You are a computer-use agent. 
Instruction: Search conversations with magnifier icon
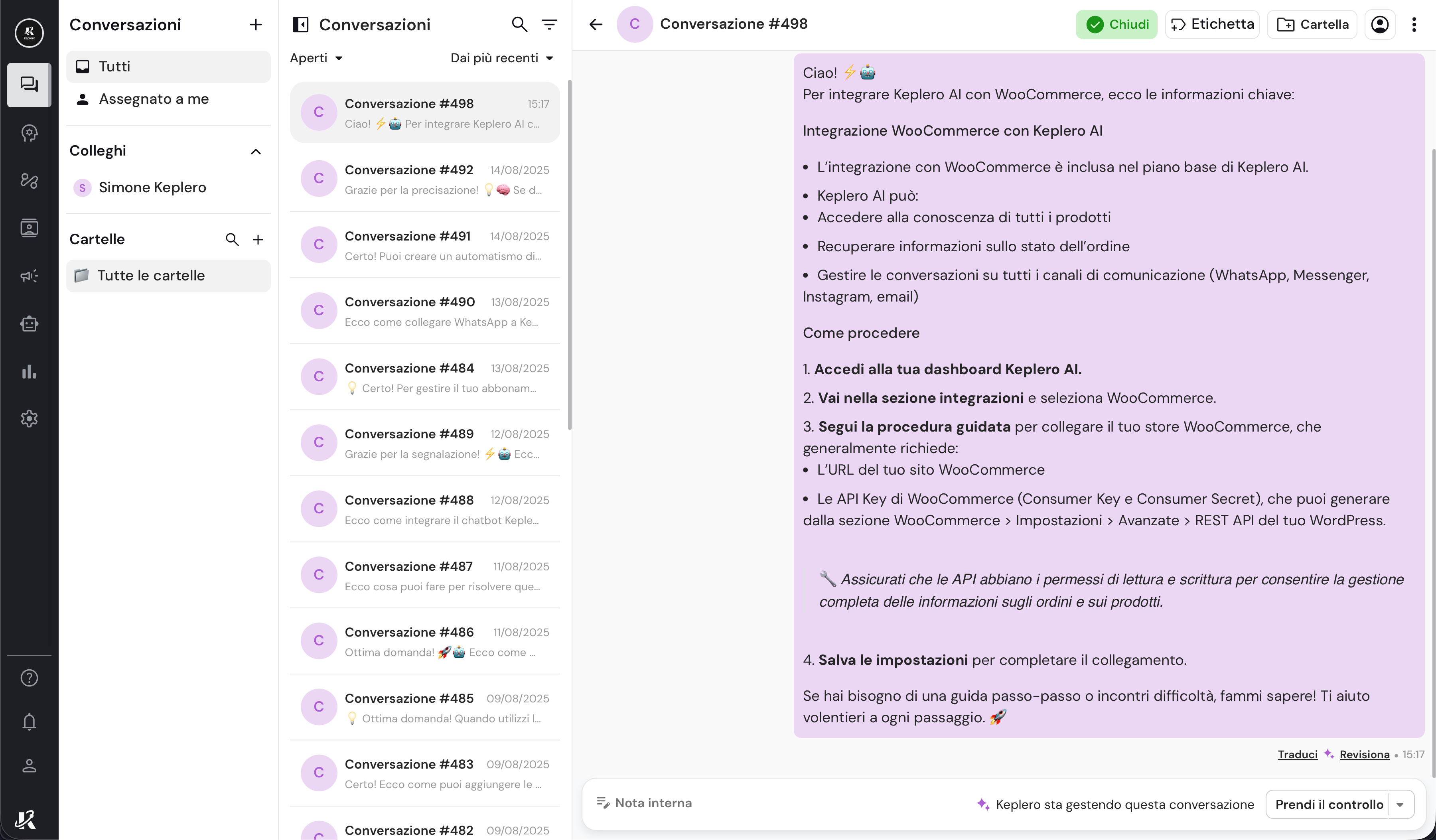(x=519, y=24)
